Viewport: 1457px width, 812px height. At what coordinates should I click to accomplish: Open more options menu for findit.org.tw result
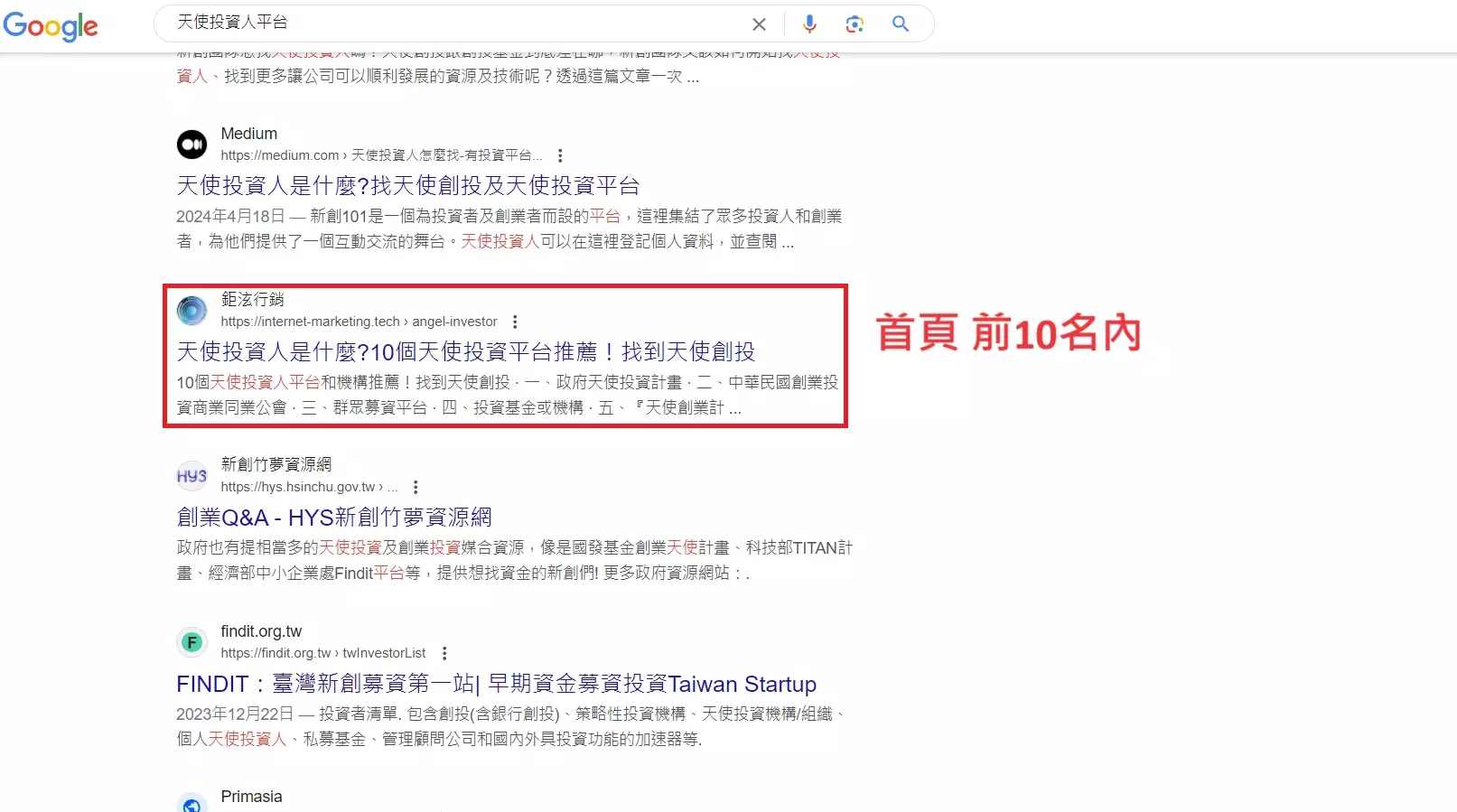(x=444, y=653)
